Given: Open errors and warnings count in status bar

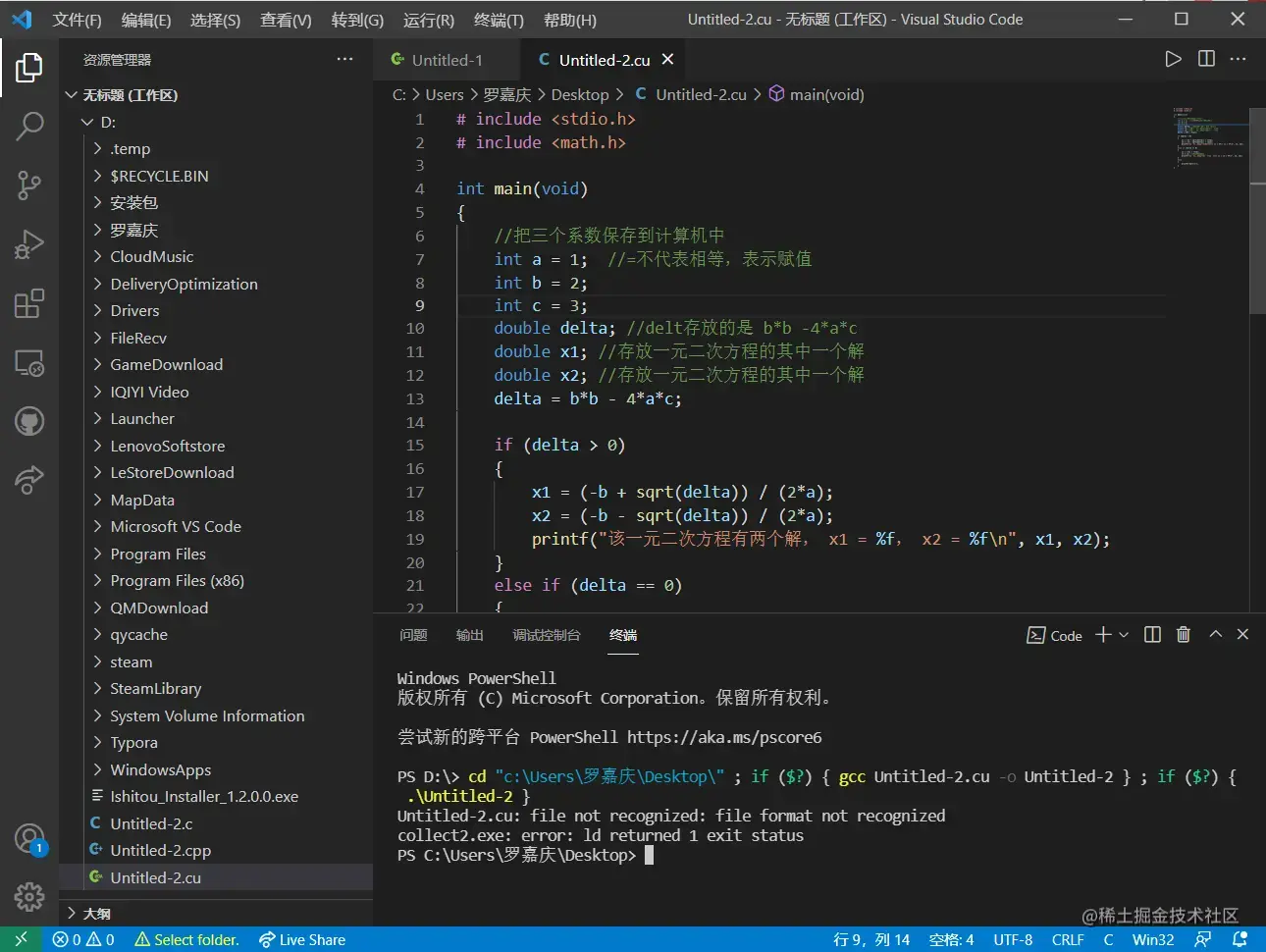Looking at the screenshot, I should pos(83,939).
